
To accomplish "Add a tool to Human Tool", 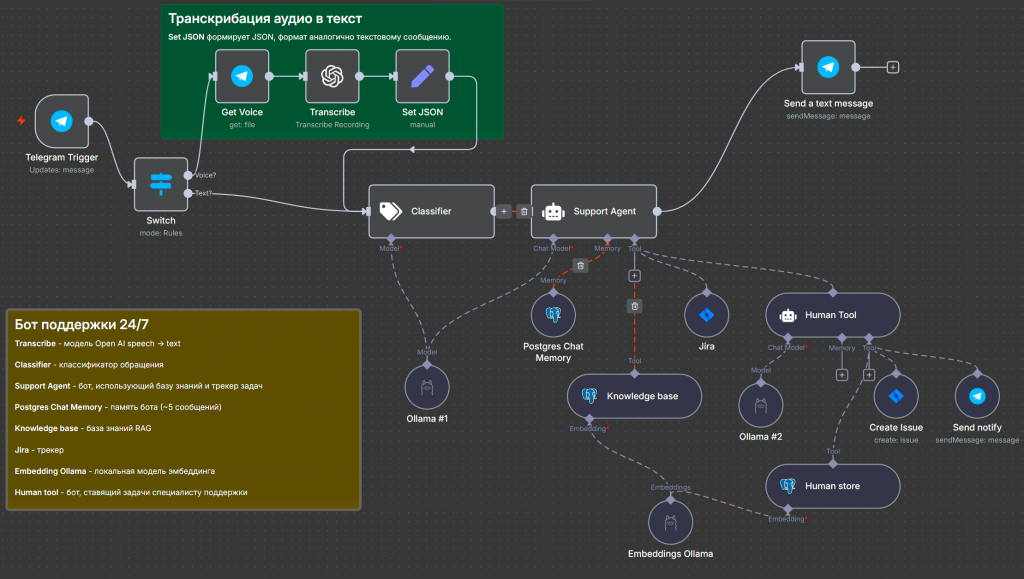I will point(869,375).
